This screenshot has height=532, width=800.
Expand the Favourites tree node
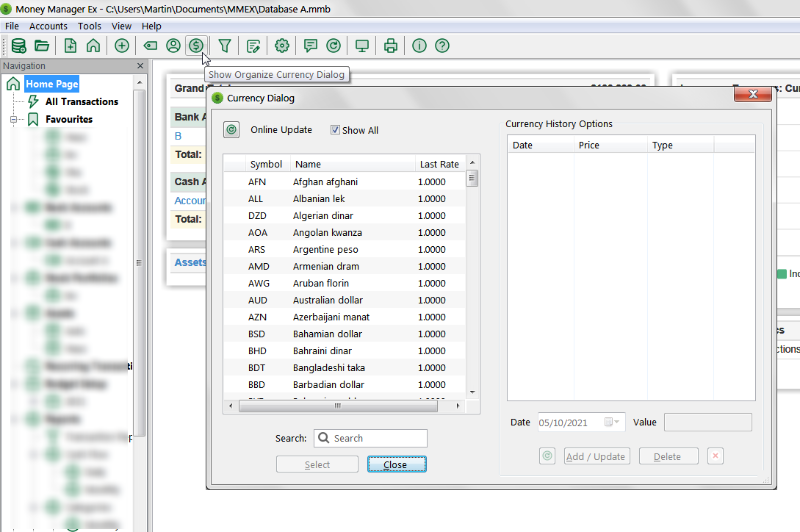[x=14, y=119]
